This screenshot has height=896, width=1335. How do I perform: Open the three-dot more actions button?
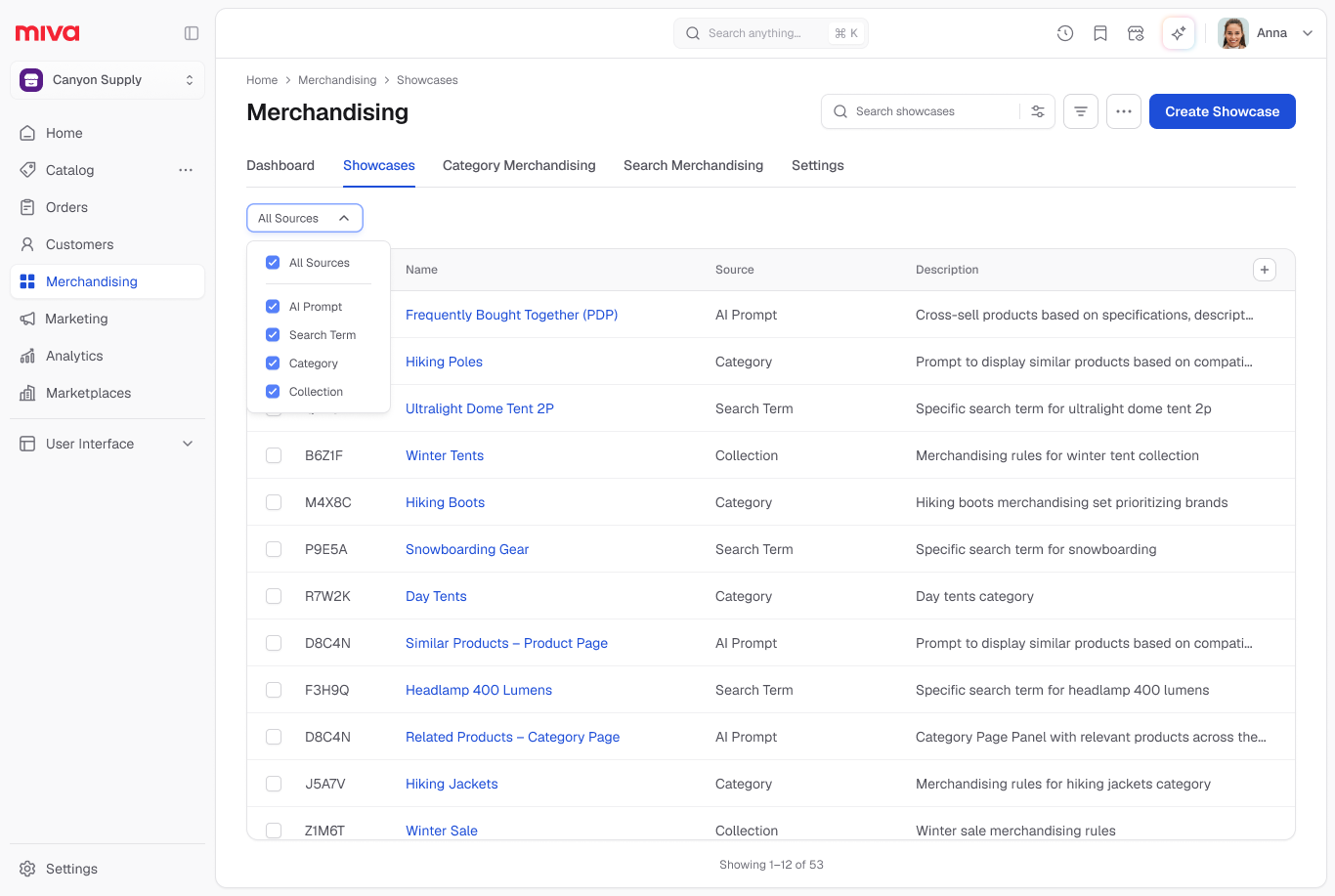(x=1124, y=111)
